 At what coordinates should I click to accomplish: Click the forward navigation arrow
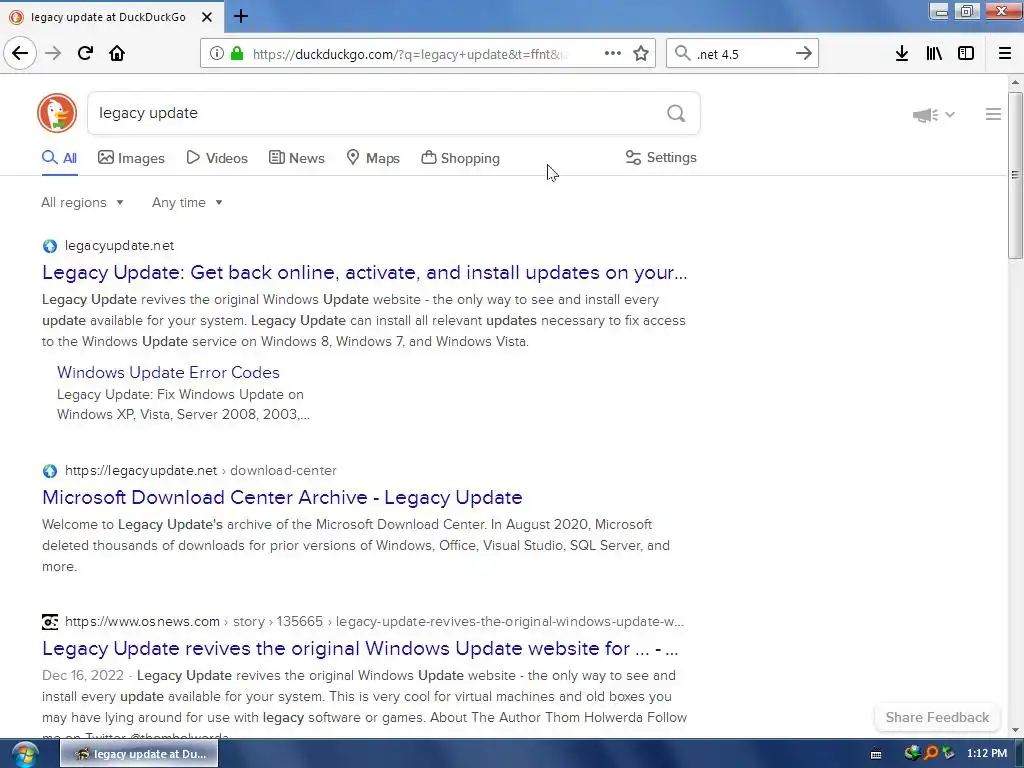[x=53, y=54]
